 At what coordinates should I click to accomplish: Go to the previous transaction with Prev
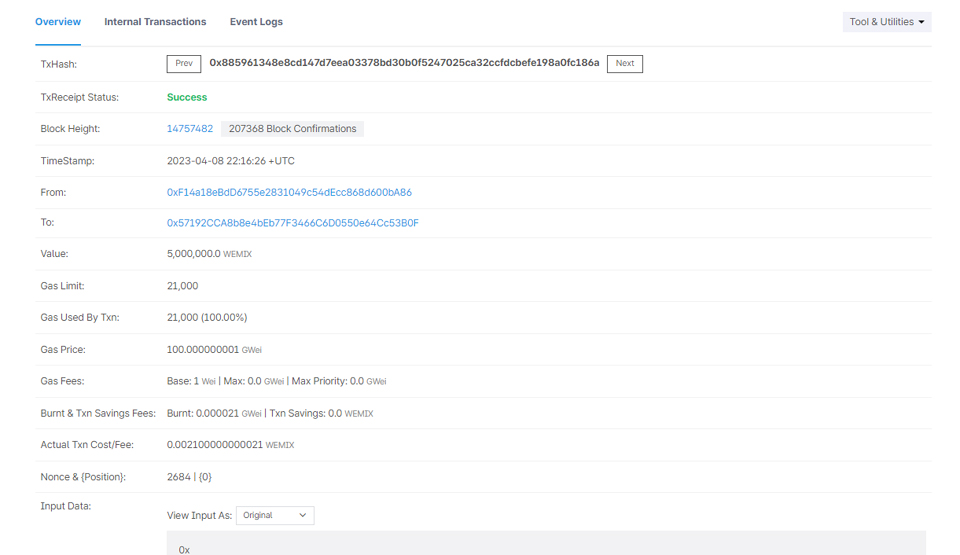coord(184,64)
